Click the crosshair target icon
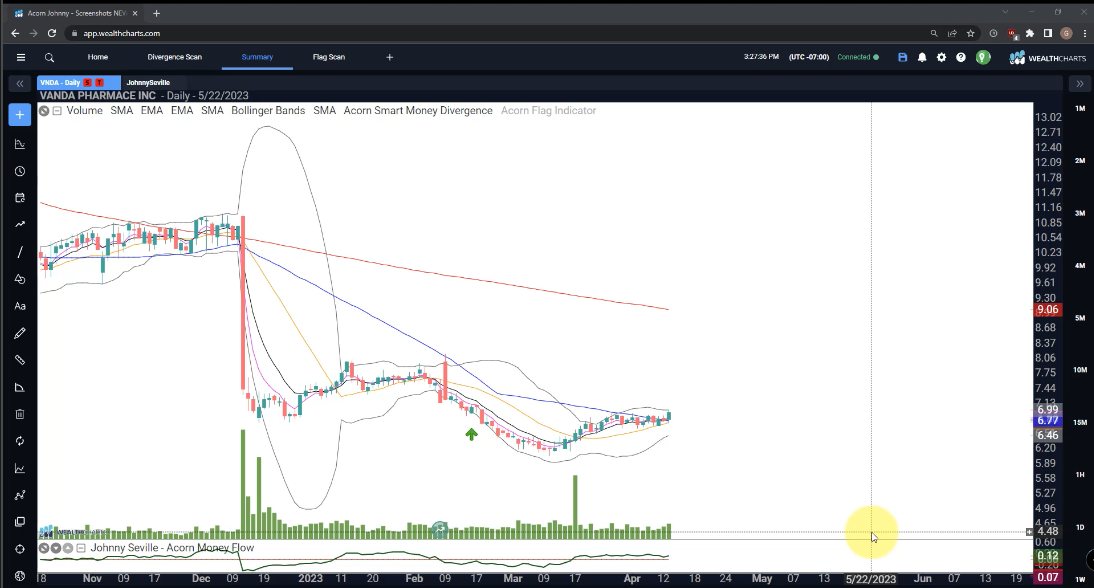 tap(20, 549)
